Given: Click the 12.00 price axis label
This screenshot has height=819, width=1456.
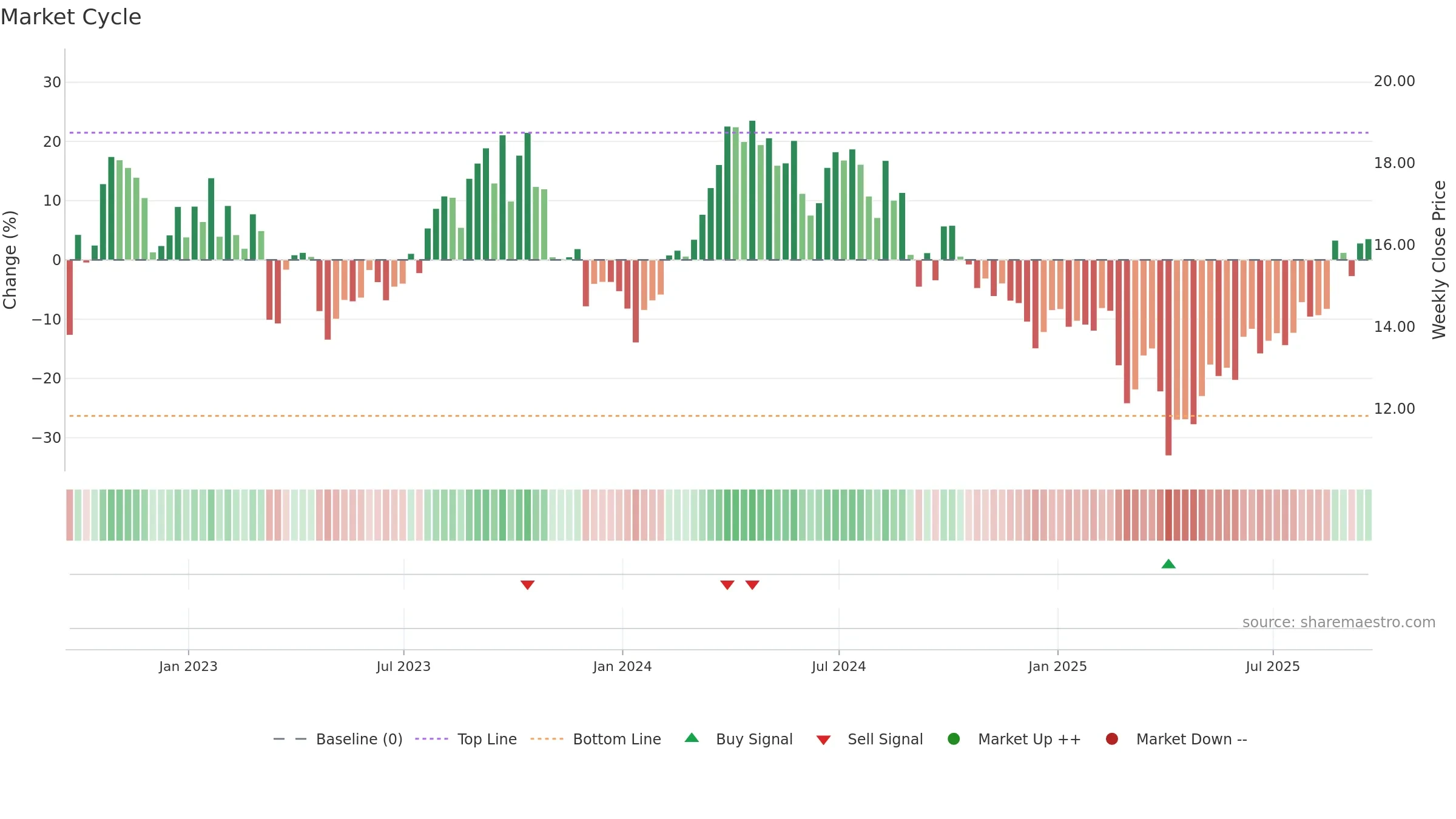Looking at the screenshot, I should (x=1394, y=409).
